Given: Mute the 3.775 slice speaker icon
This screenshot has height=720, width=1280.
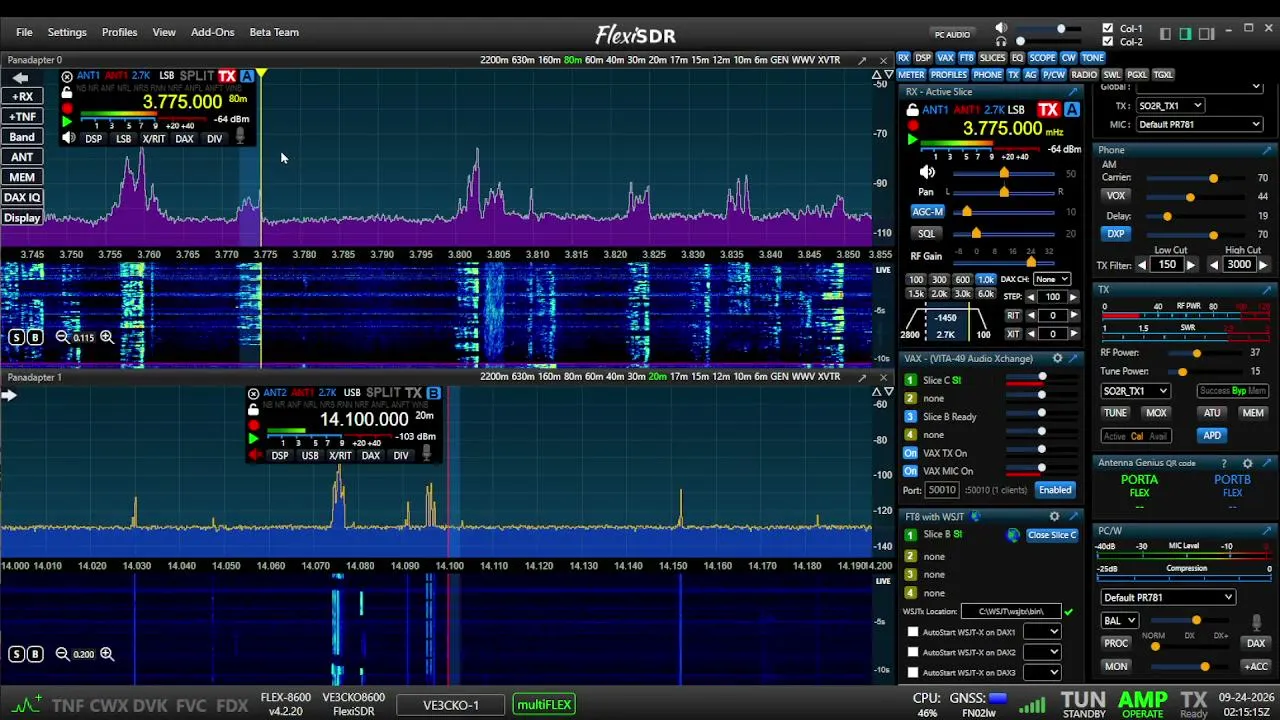Looking at the screenshot, I should click(68, 139).
